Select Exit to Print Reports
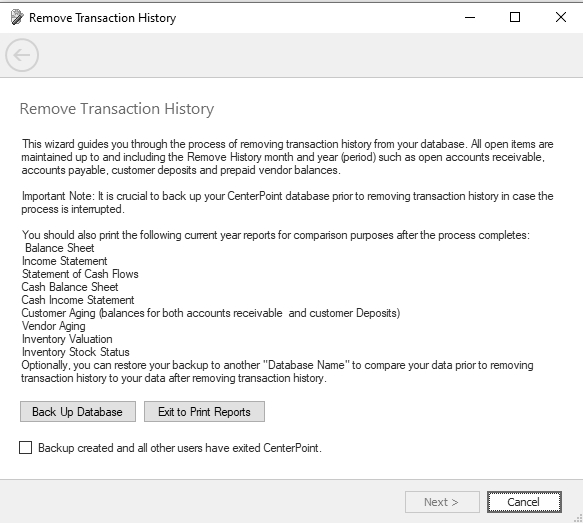Image resolution: width=583 pixels, height=523 pixels. pos(204,411)
